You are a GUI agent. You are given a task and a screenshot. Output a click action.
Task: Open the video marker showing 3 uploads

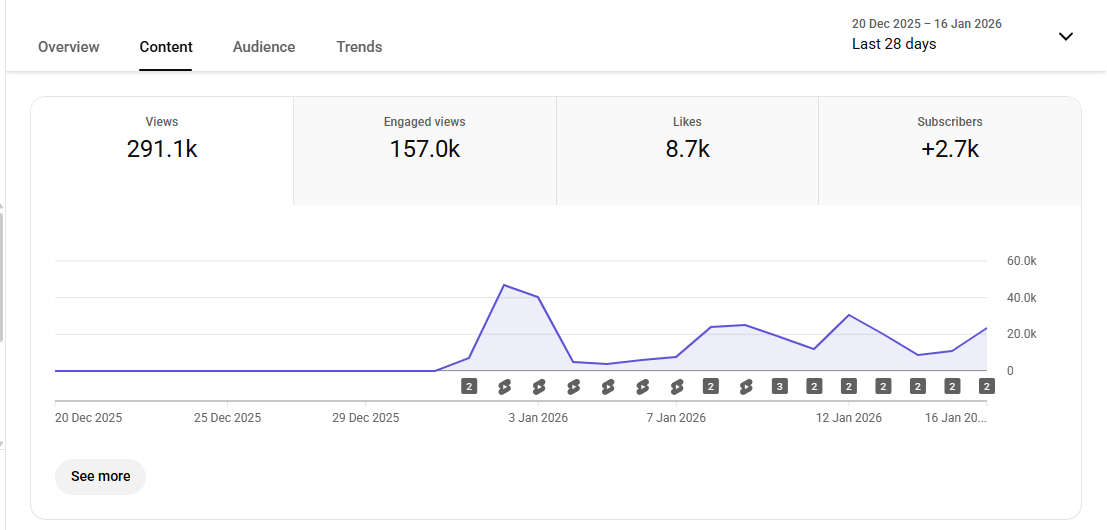780,386
